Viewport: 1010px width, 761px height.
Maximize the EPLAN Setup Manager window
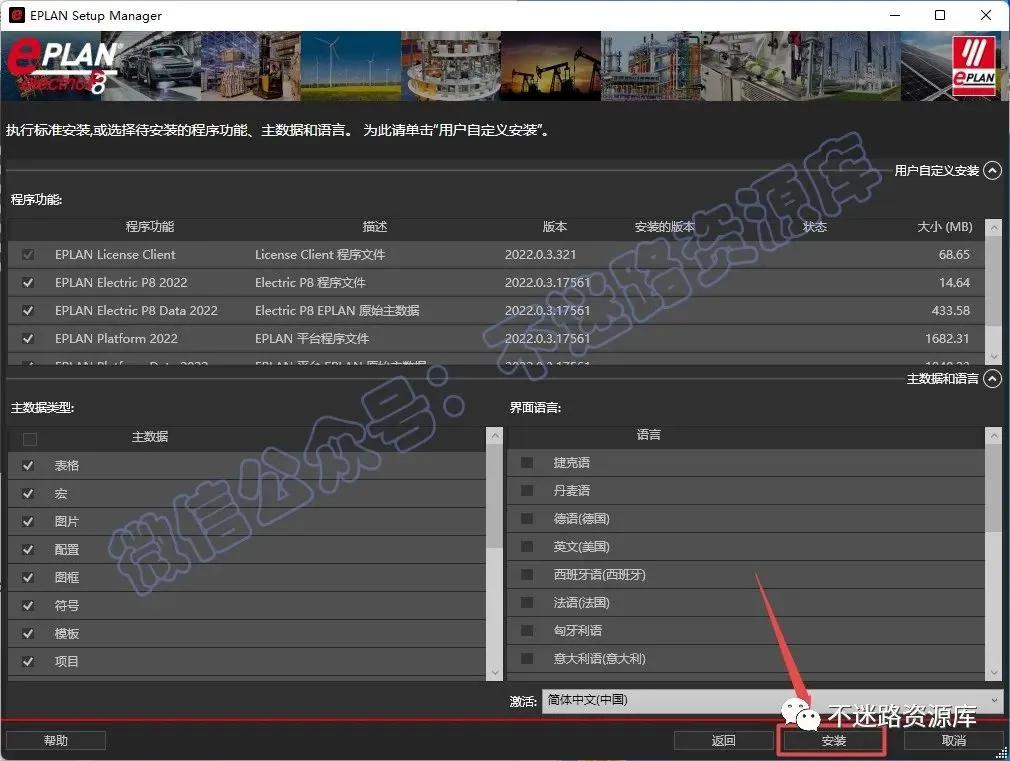click(940, 15)
